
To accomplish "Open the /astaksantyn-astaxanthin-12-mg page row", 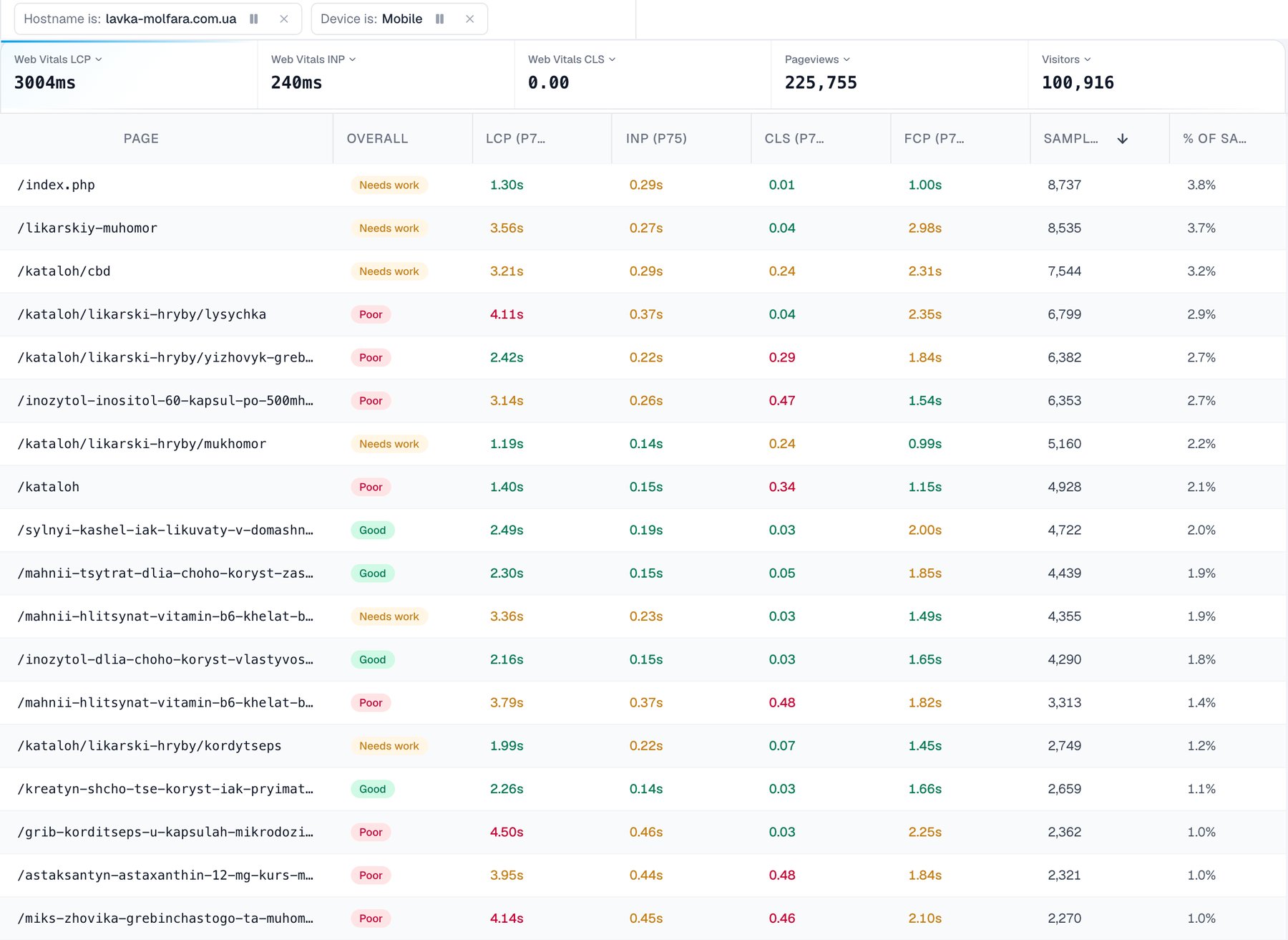I will [643, 875].
